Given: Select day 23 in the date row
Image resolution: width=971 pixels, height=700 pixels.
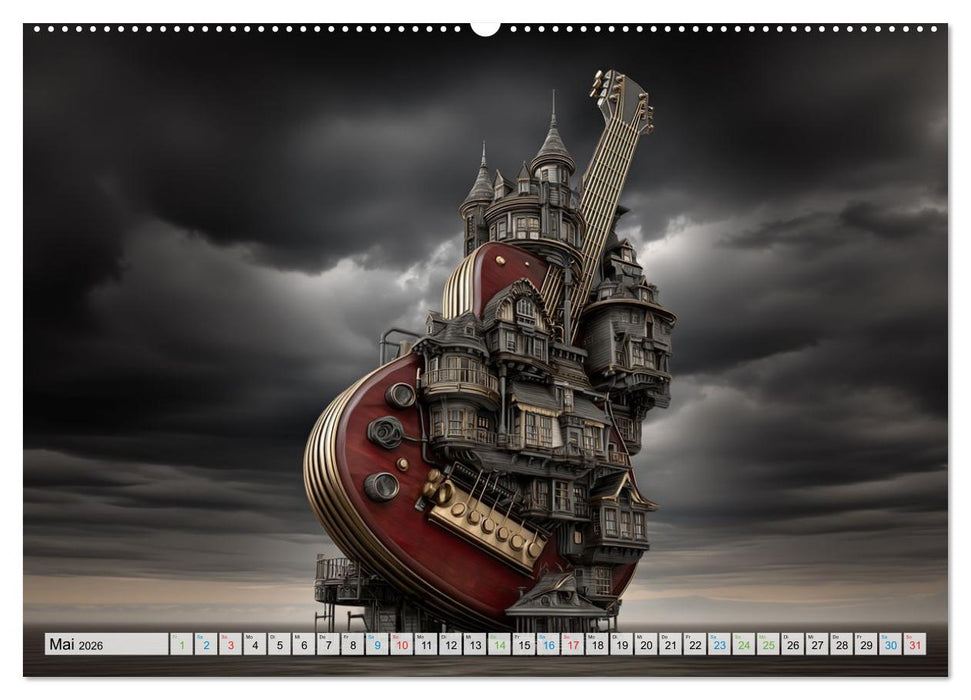Looking at the screenshot, I should [719, 644].
